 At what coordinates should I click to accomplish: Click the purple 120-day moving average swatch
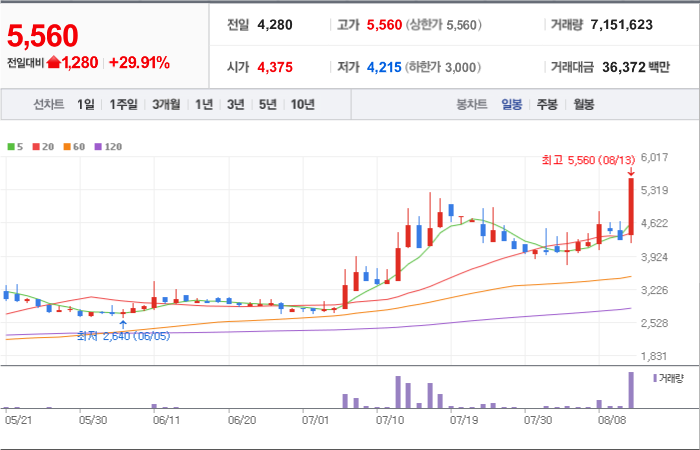tap(98, 147)
